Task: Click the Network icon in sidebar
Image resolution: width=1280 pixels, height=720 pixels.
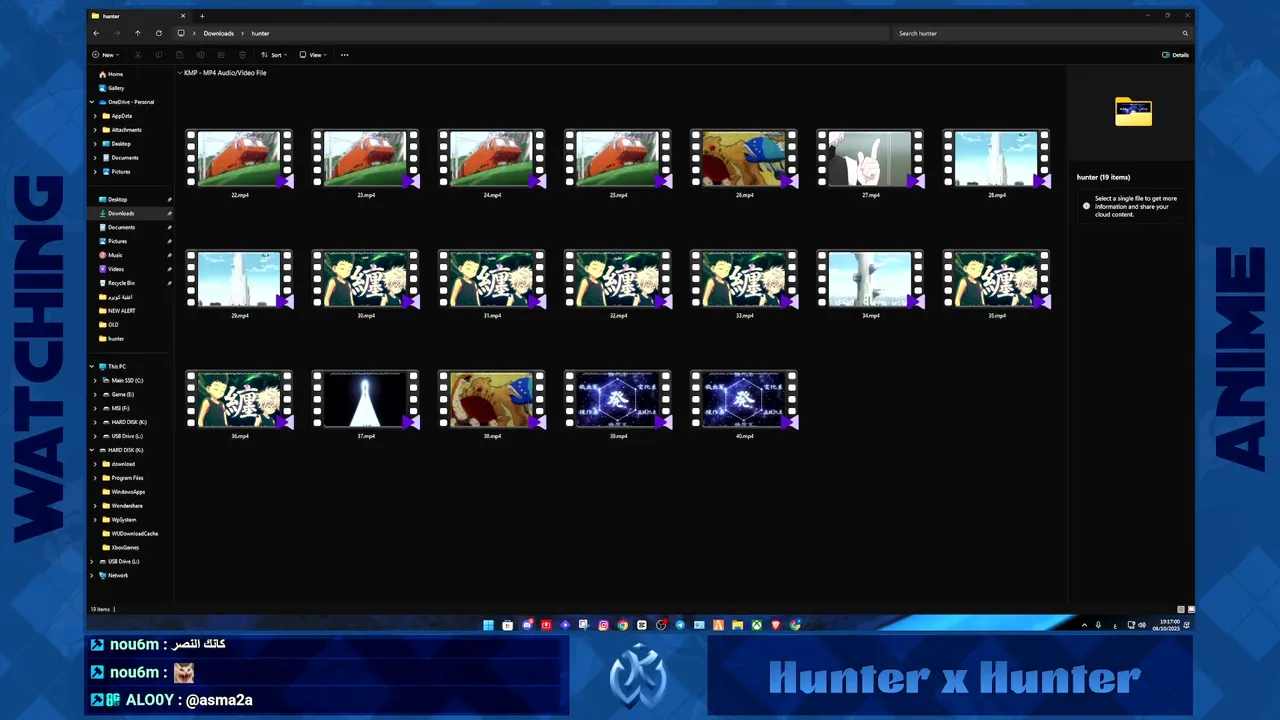Action: [x=102, y=575]
